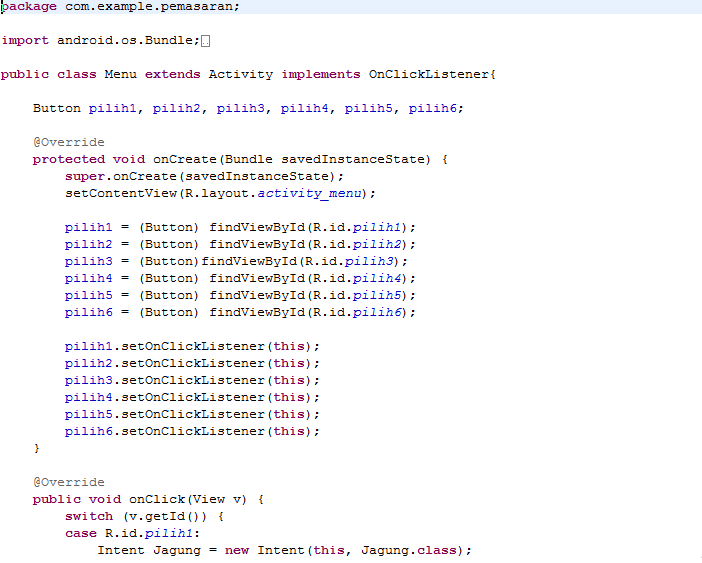The image size is (702, 563).
Task: Click 'Intent Jagung =' variable declaration
Action: pyautogui.click(x=157, y=550)
